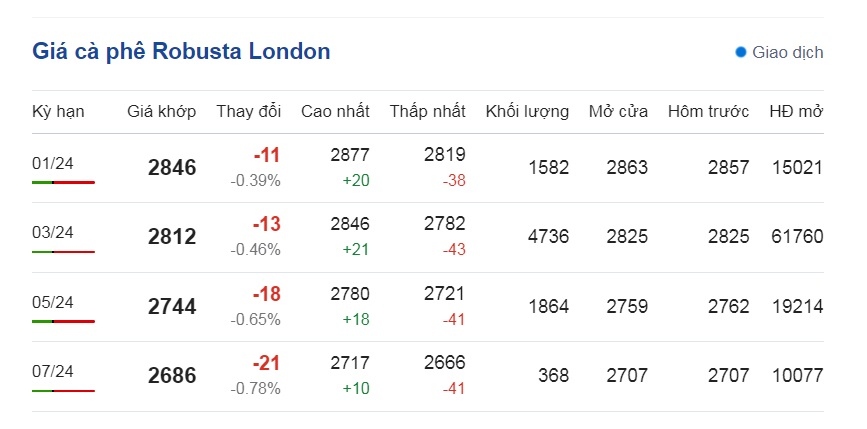Click the price range bar under 05/24
Image resolution: width=867 pixels, height=429 pixels.
click(x=64, y=321)
